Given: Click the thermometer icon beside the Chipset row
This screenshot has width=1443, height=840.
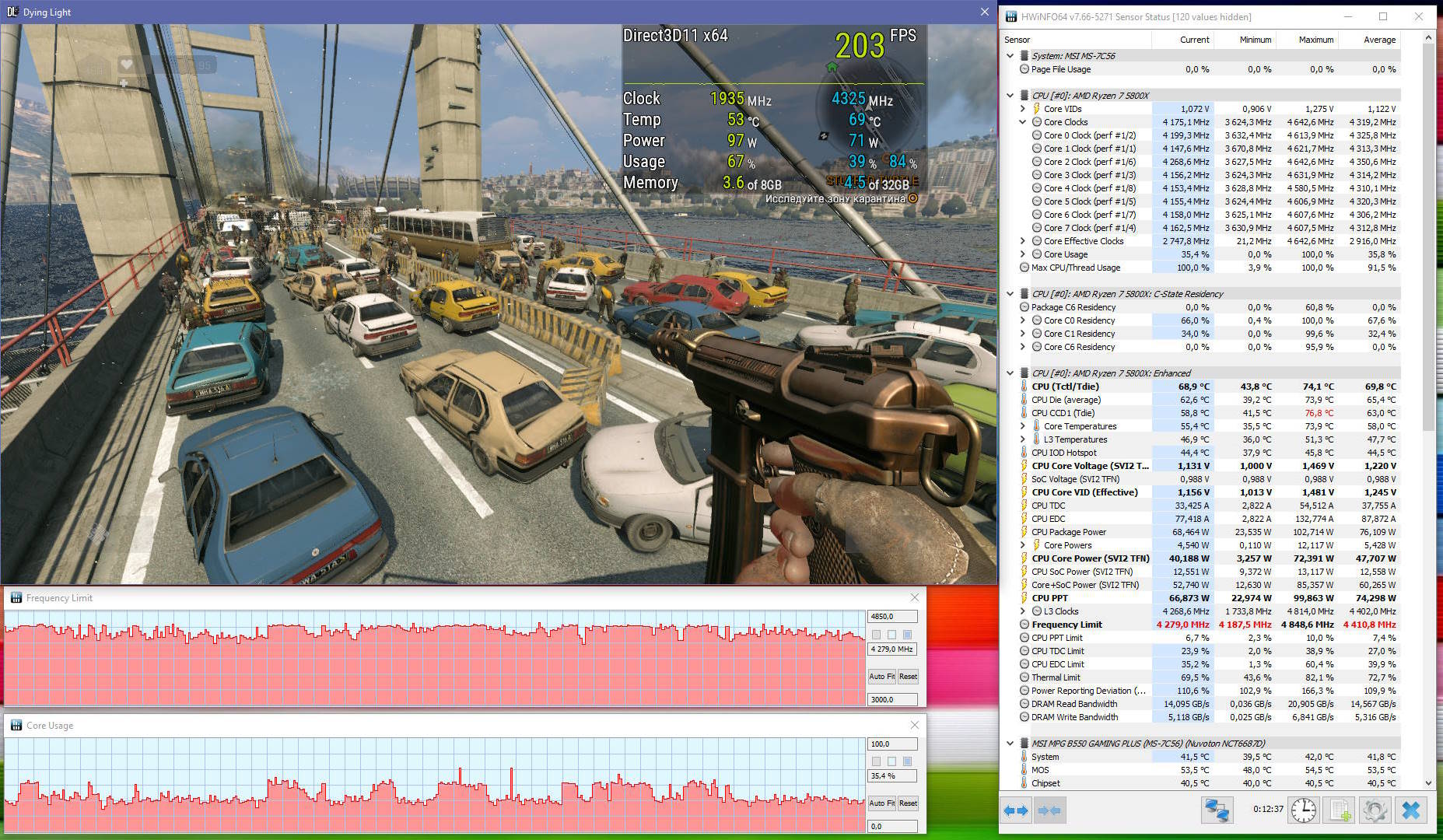Looking at the screenshot, I should 1024,783.
